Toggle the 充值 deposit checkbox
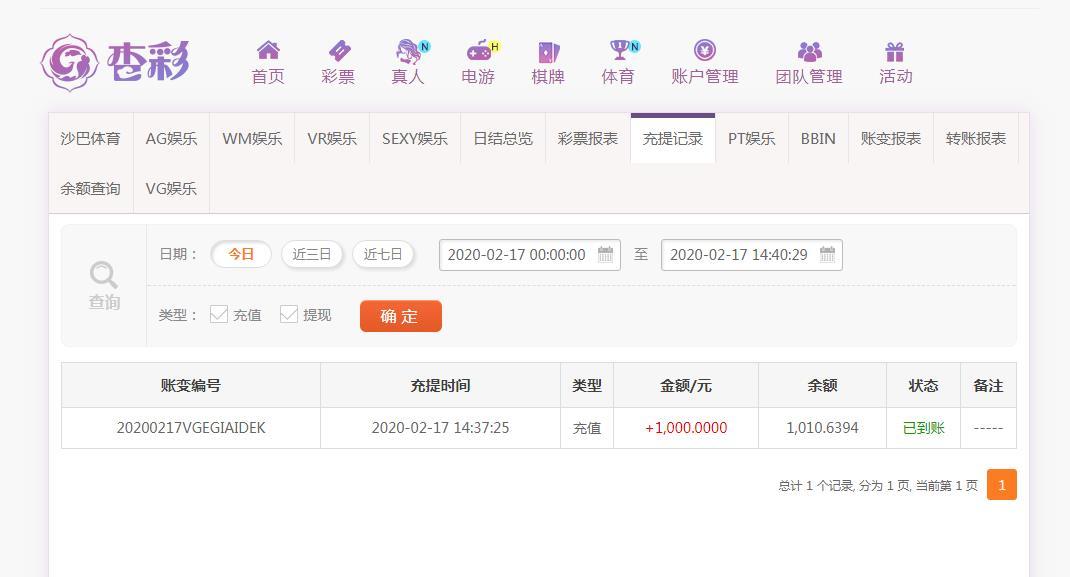The image size is (1070, 577). [x=219, y=314]
